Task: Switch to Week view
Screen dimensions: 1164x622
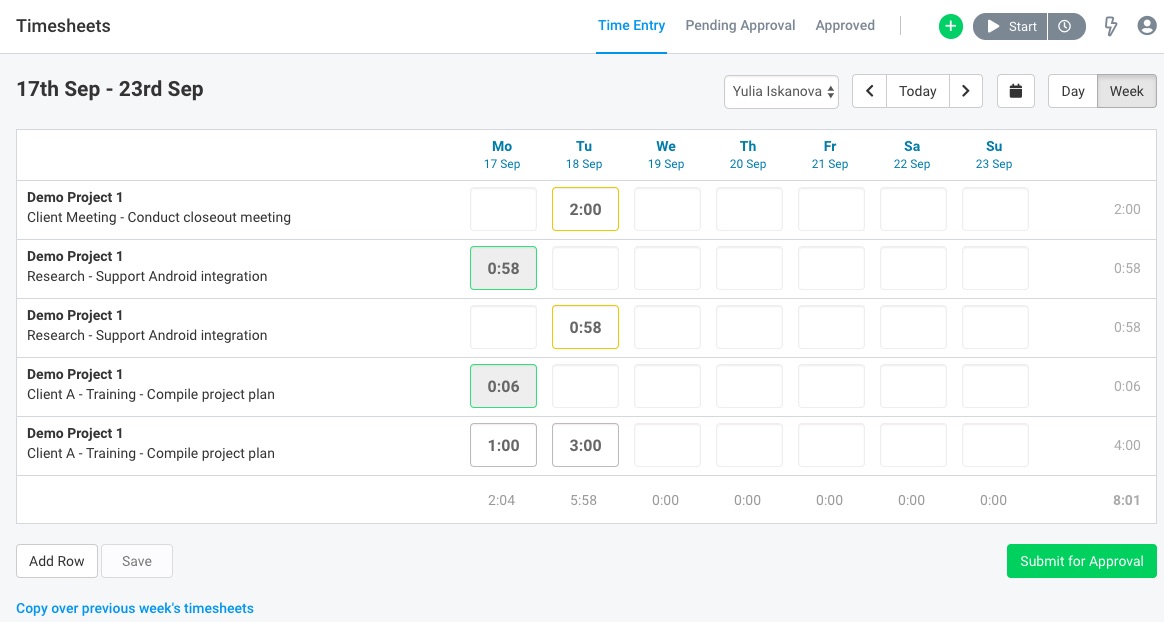Action: tap(1126, 91)
